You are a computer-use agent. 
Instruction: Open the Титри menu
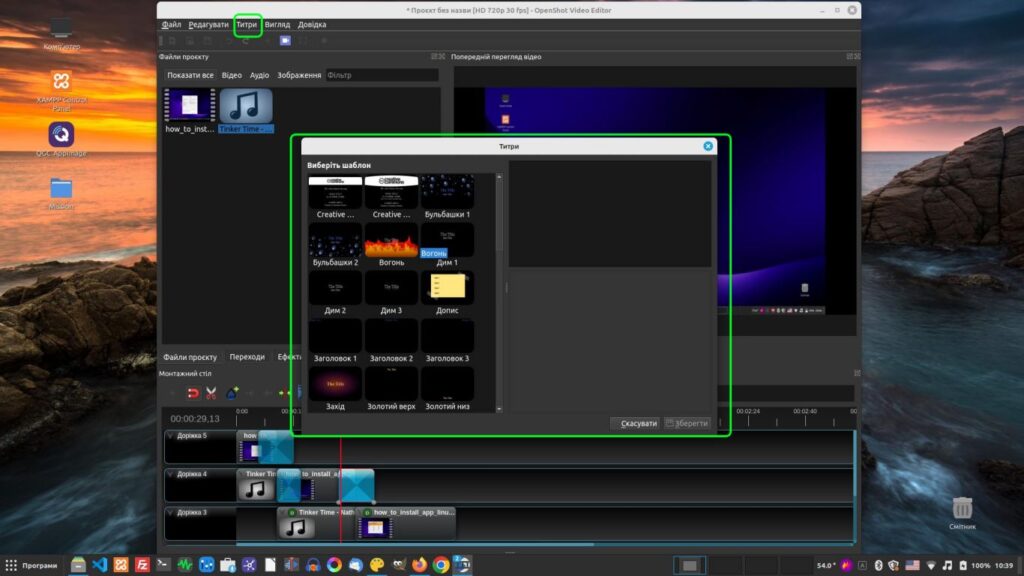247,25
